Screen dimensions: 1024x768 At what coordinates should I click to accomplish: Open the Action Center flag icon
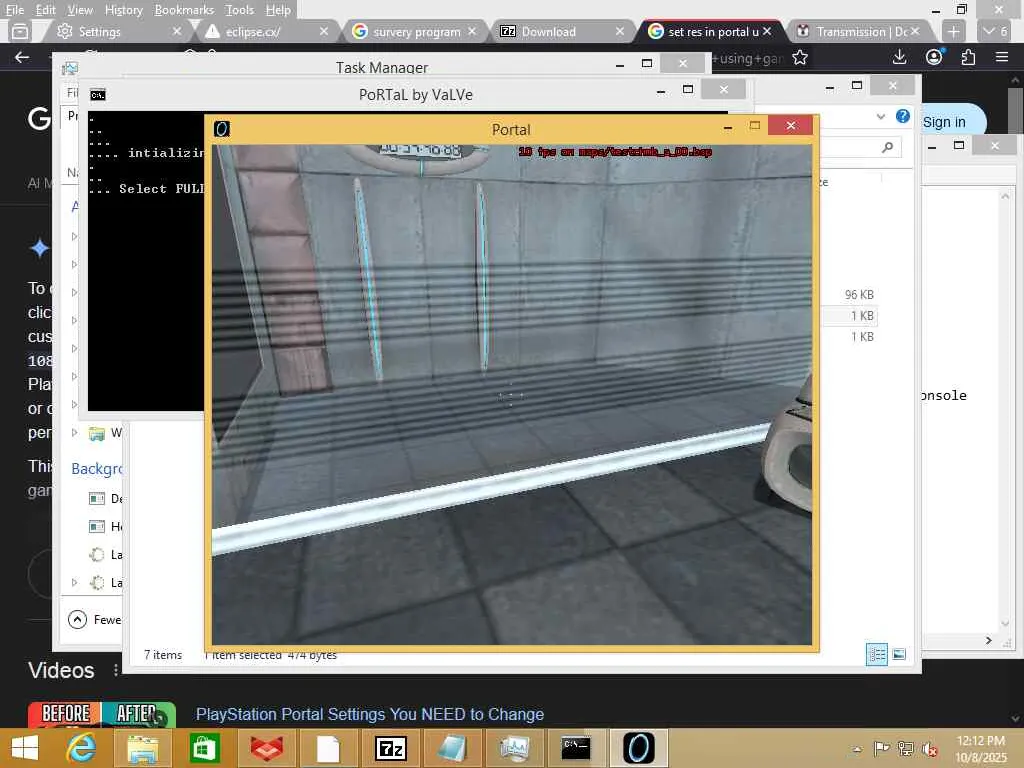[x=882, y=749]
